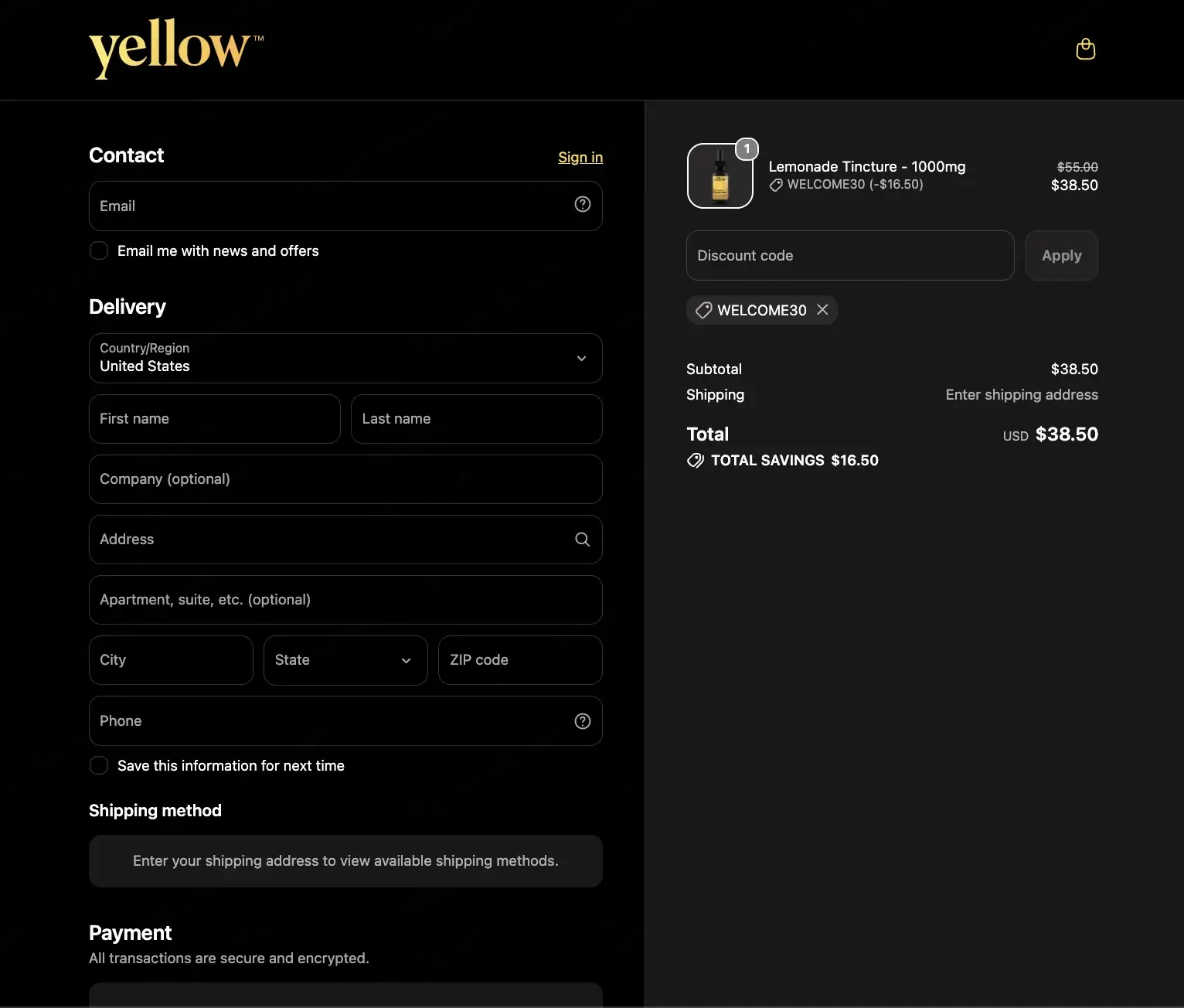This screenshot has width=1184, height=1008.
Task: Click the Shipping method heading
Action: click(155, 811)
